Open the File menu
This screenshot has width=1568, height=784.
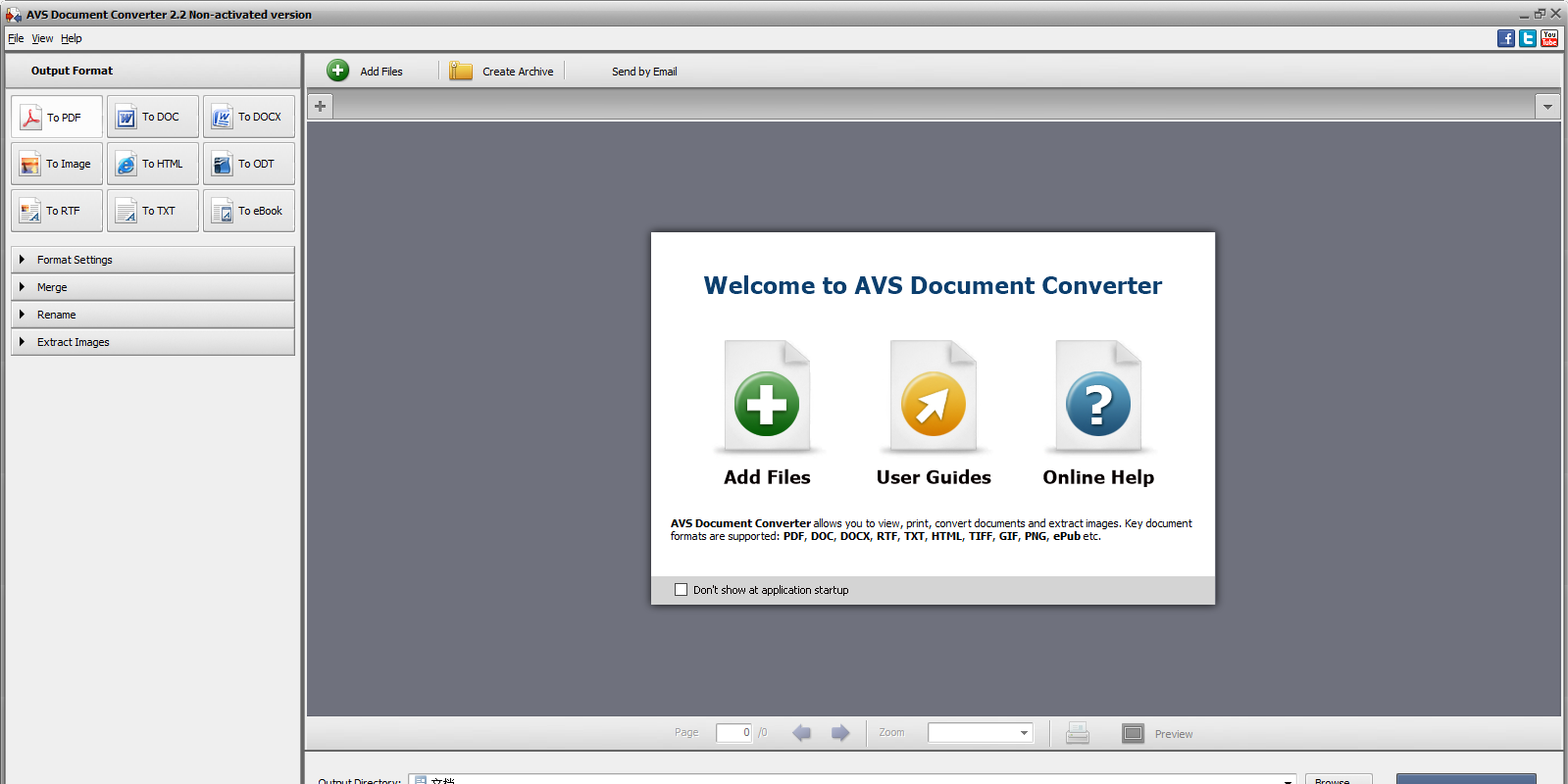pos(16,38)
